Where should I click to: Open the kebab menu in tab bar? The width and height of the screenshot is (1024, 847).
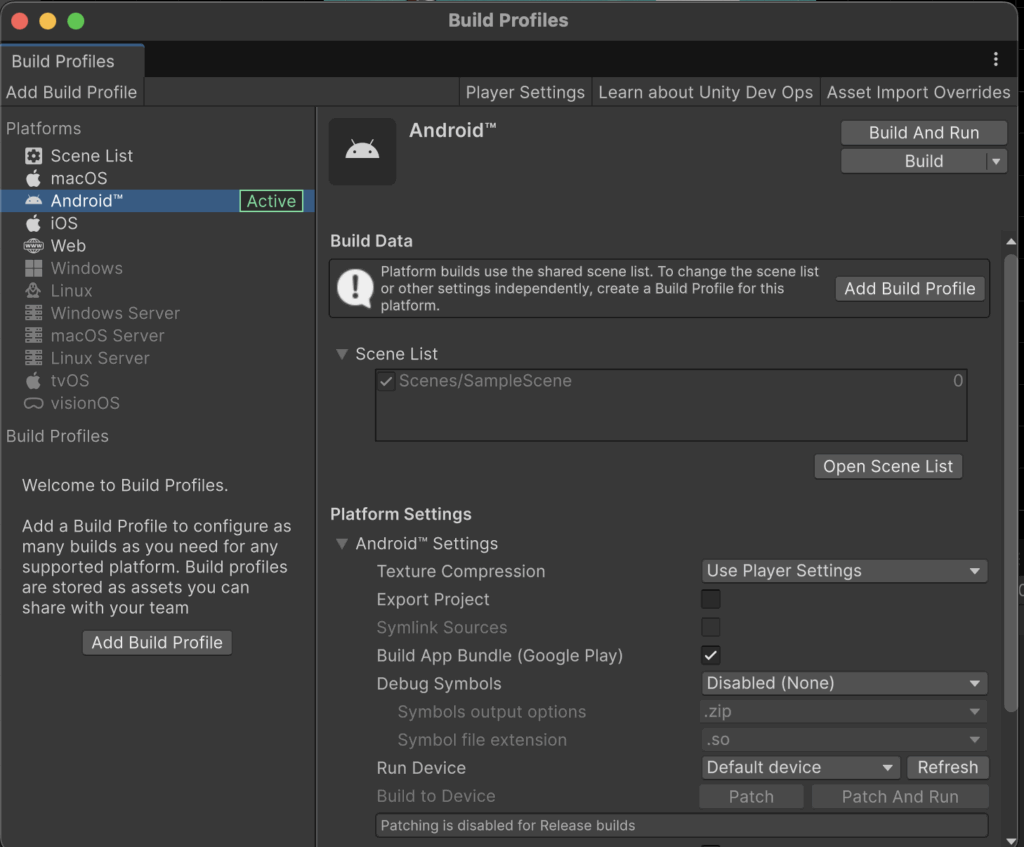[995, 60]
